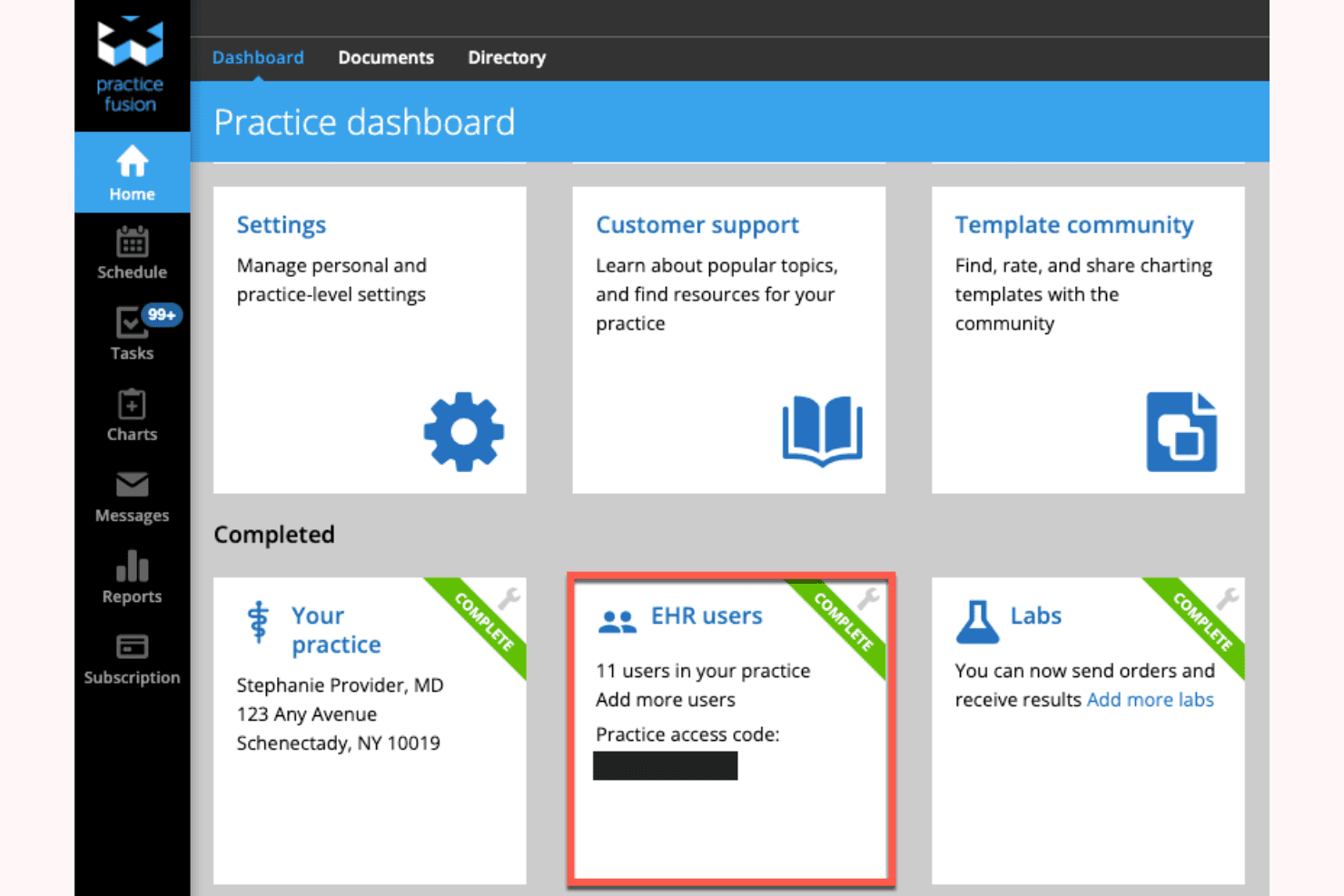Image resolution: width=1344 pixels, height=896 pixels.
Task: Click '123 Any Avenue' address line
Action: coord(307,714)
